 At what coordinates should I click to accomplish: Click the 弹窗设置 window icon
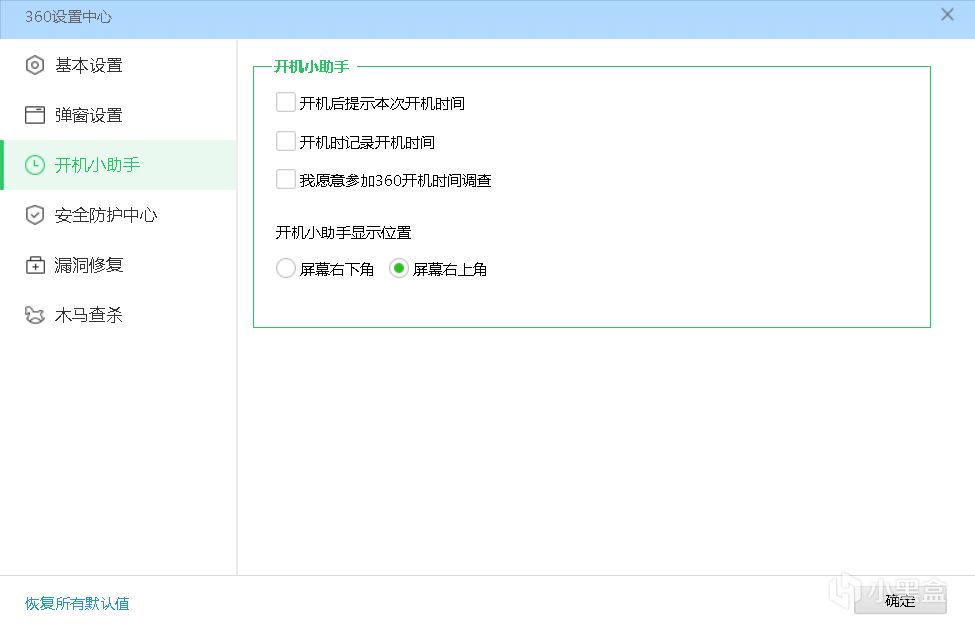(35, 115)
